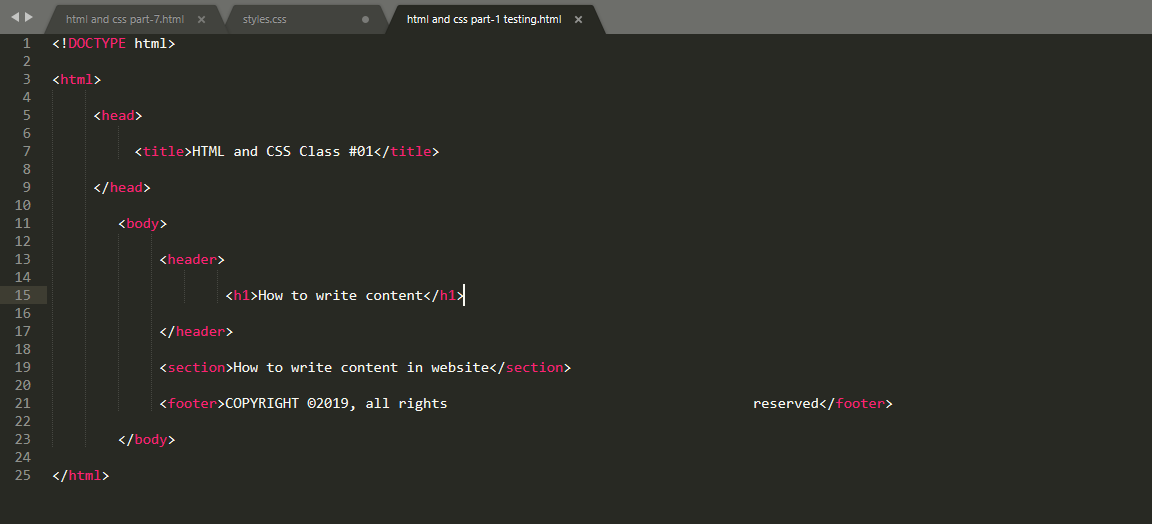The image size is (1152, 524).
Task: Close html and css part-1 testing.html tab
Action: pos(578,19)
